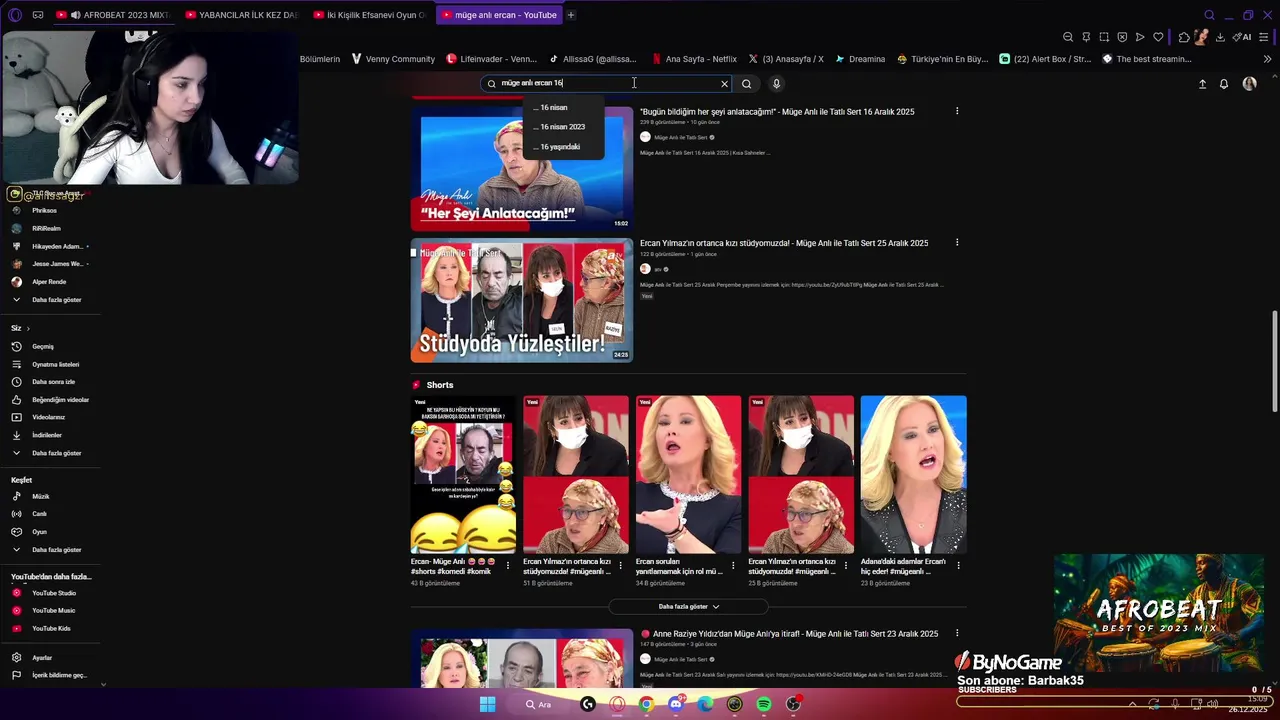Start voice search with the microphone icon
1280x720 pixels.
[x=776, y=84]
